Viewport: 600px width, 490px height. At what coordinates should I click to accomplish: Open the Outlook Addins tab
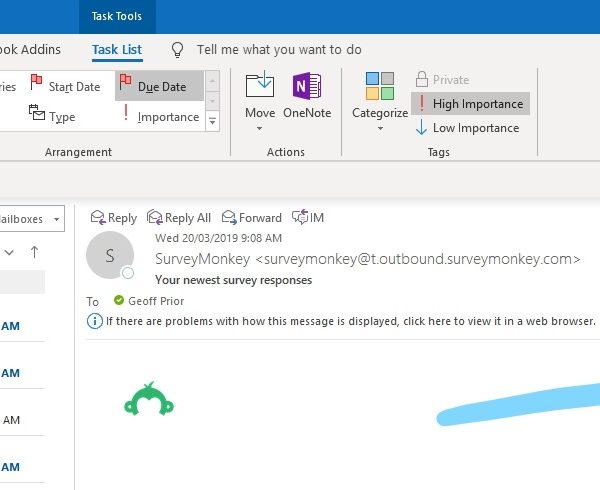30,50
